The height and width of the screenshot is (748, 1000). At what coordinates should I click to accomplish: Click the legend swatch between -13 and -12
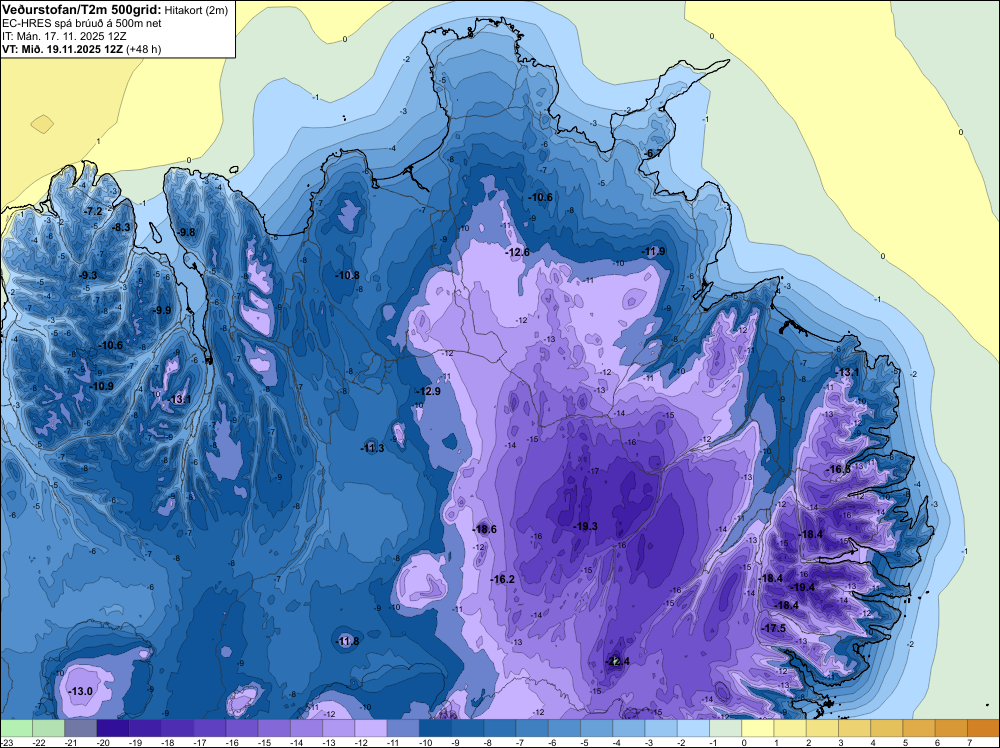[x=339, y=728]
